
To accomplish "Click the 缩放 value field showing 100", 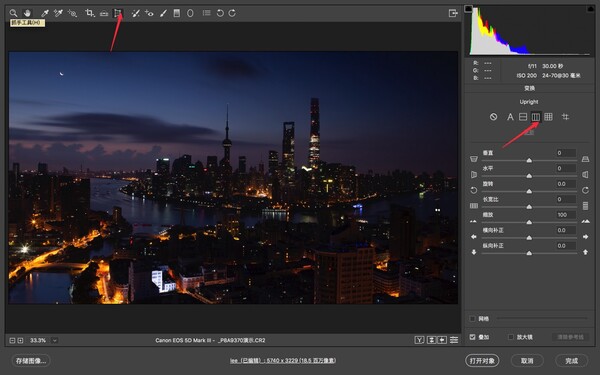I will 566,215.
